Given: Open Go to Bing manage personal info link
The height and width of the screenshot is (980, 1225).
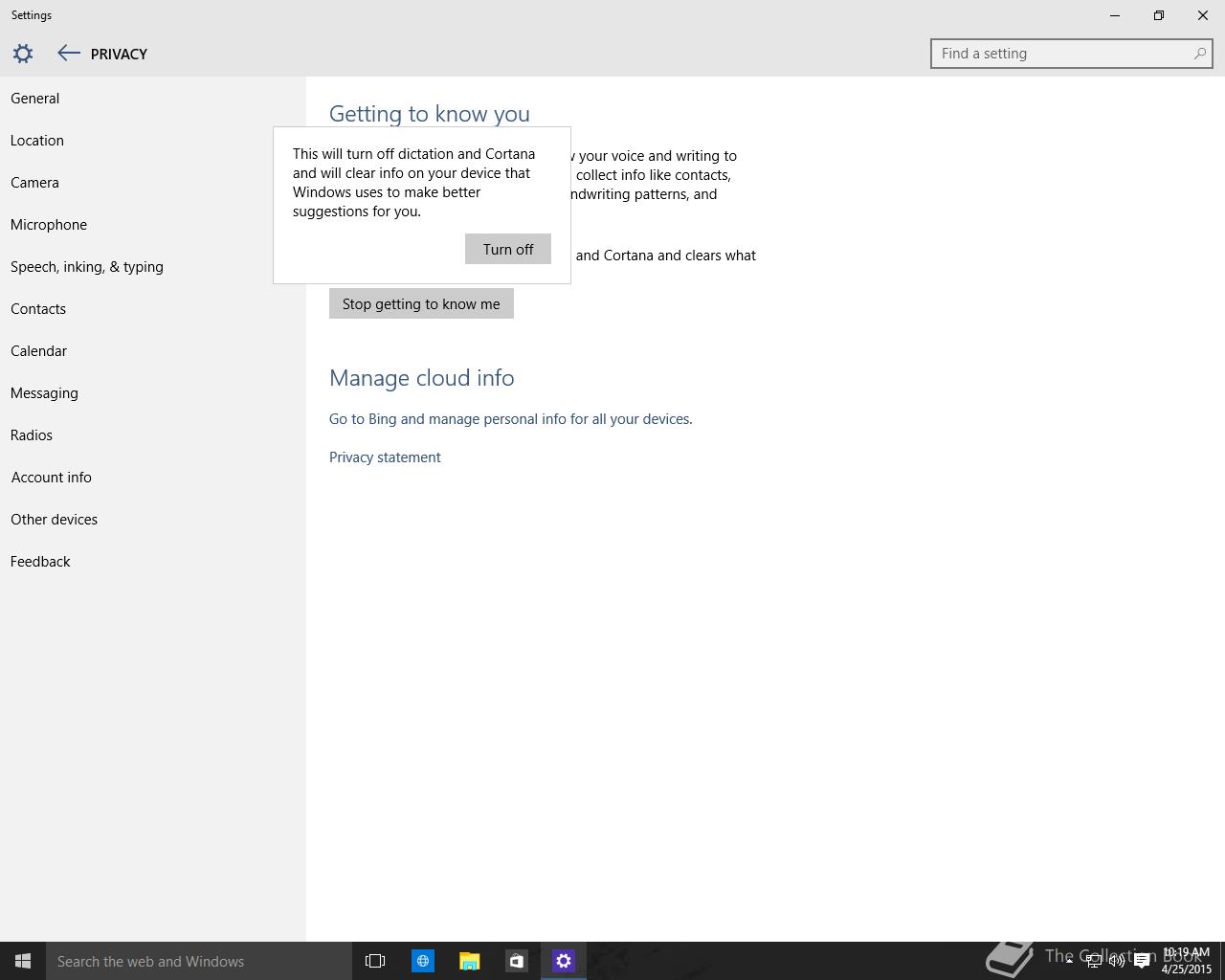Looking at the screenshot, I should (x=511, y=419).
